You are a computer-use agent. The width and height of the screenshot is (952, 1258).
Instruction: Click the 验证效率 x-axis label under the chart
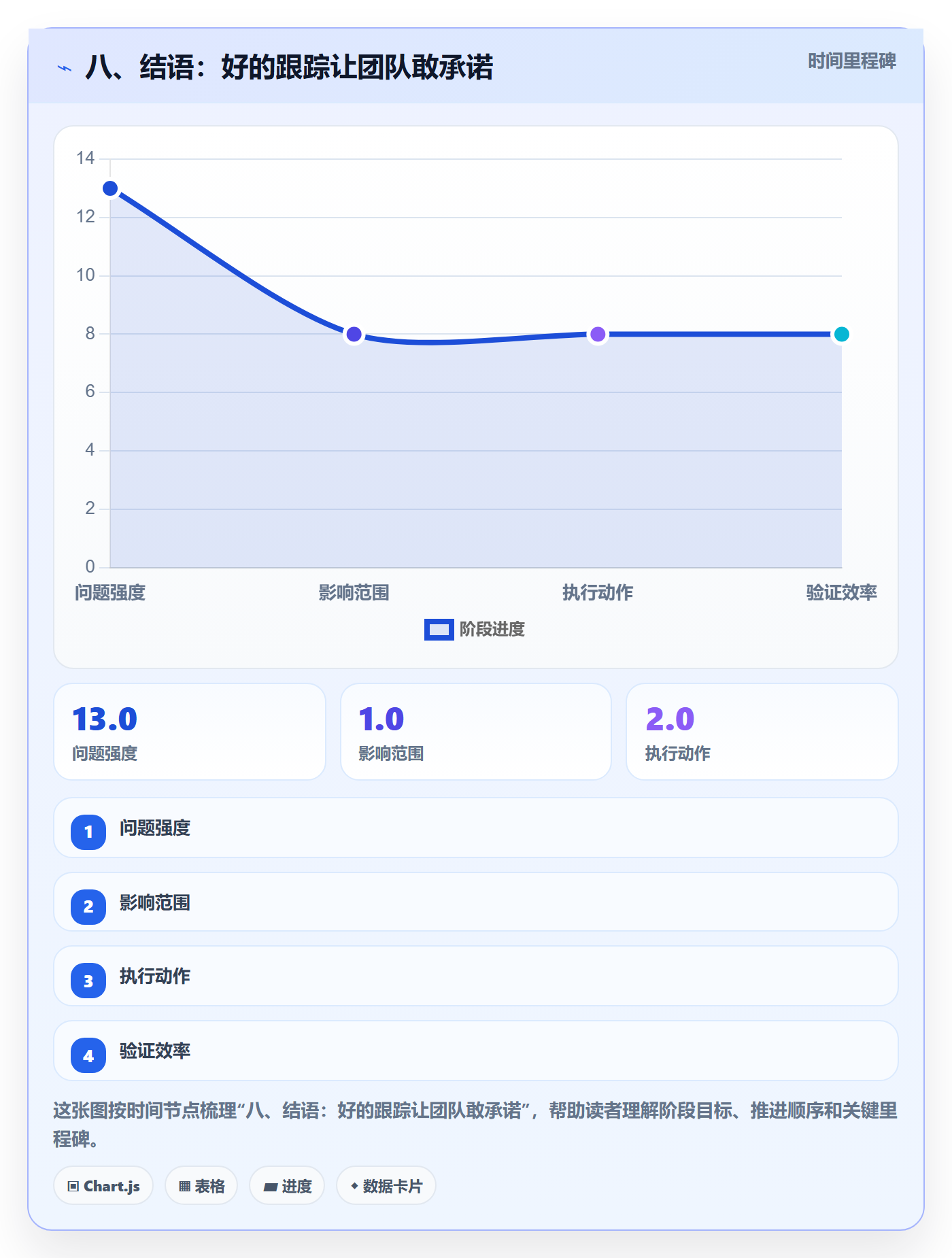click(x=841, y=593)
